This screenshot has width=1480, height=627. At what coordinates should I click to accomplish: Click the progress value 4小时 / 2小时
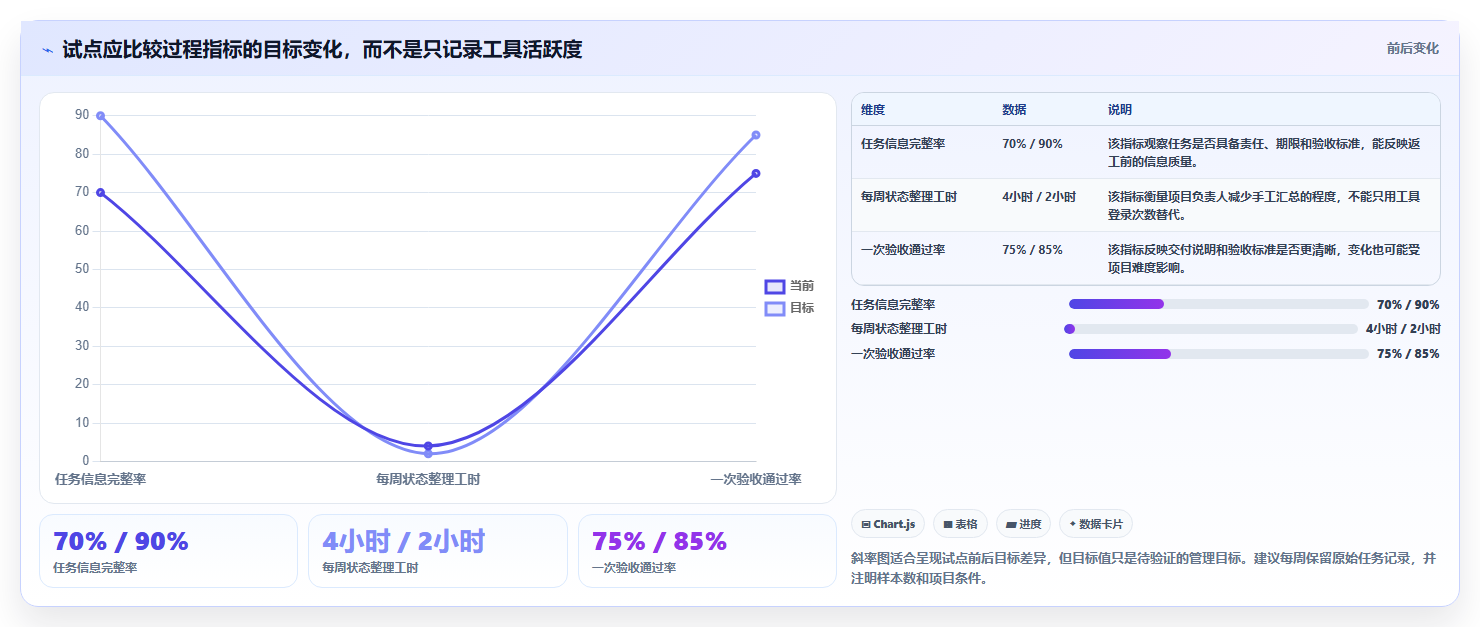1403,329
